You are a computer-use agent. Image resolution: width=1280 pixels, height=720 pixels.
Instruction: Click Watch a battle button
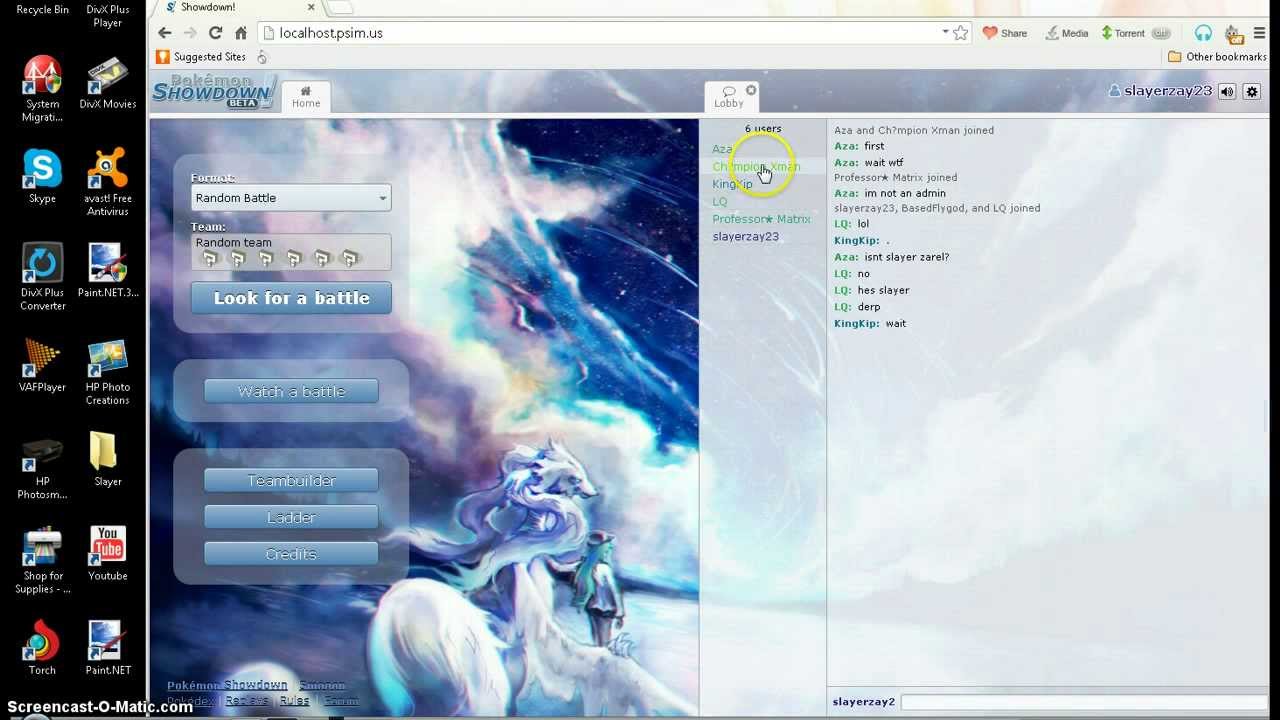(x=291, y=391)
